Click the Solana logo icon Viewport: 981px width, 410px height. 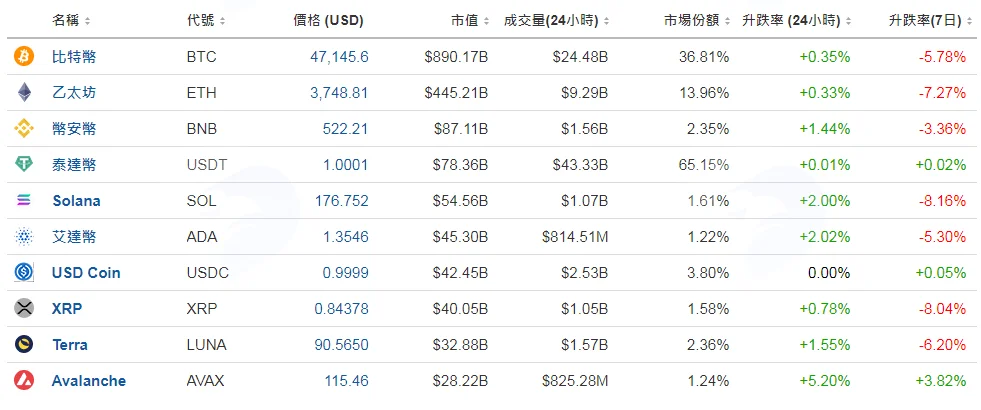tap(24, 201)
